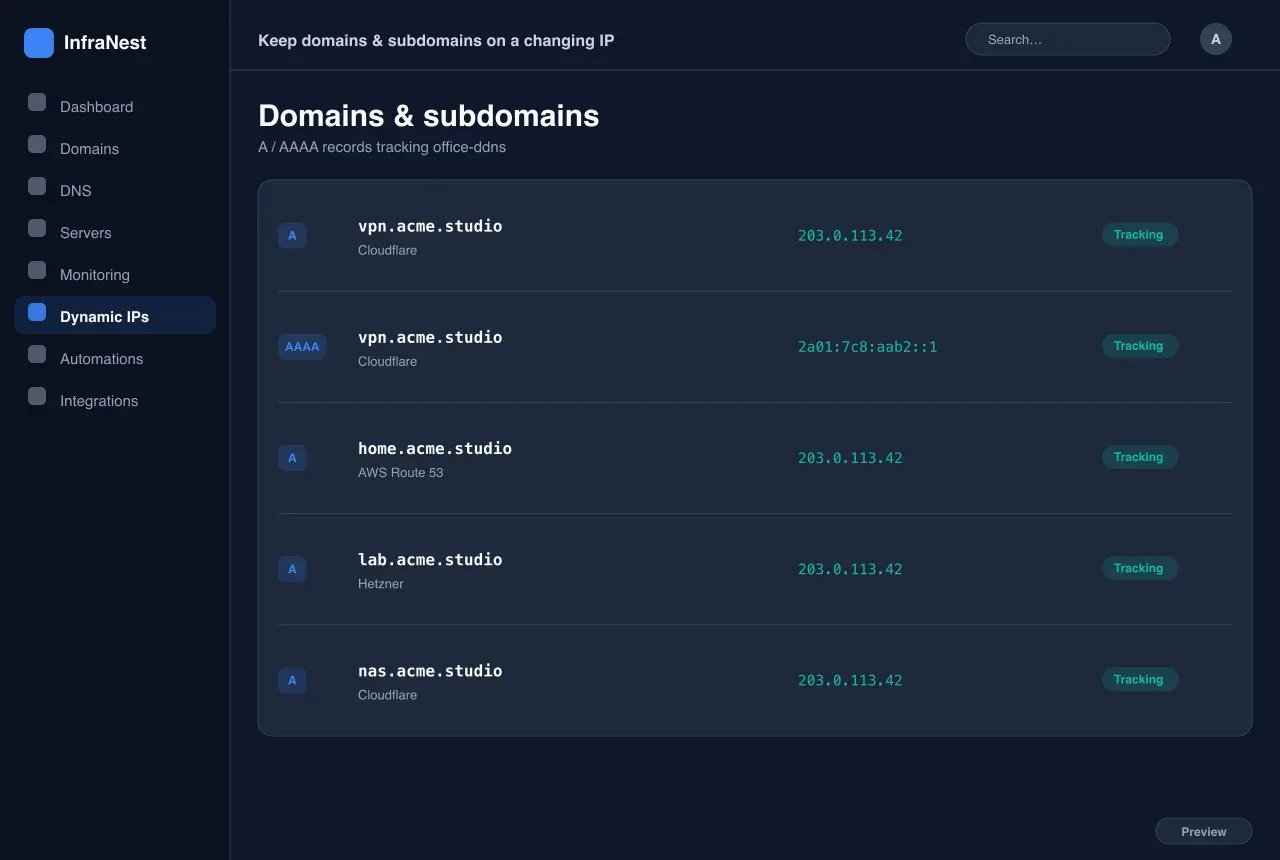Open the user avatar 'A' menu
1280x860 pixels.
click(x=1216, y=39)
